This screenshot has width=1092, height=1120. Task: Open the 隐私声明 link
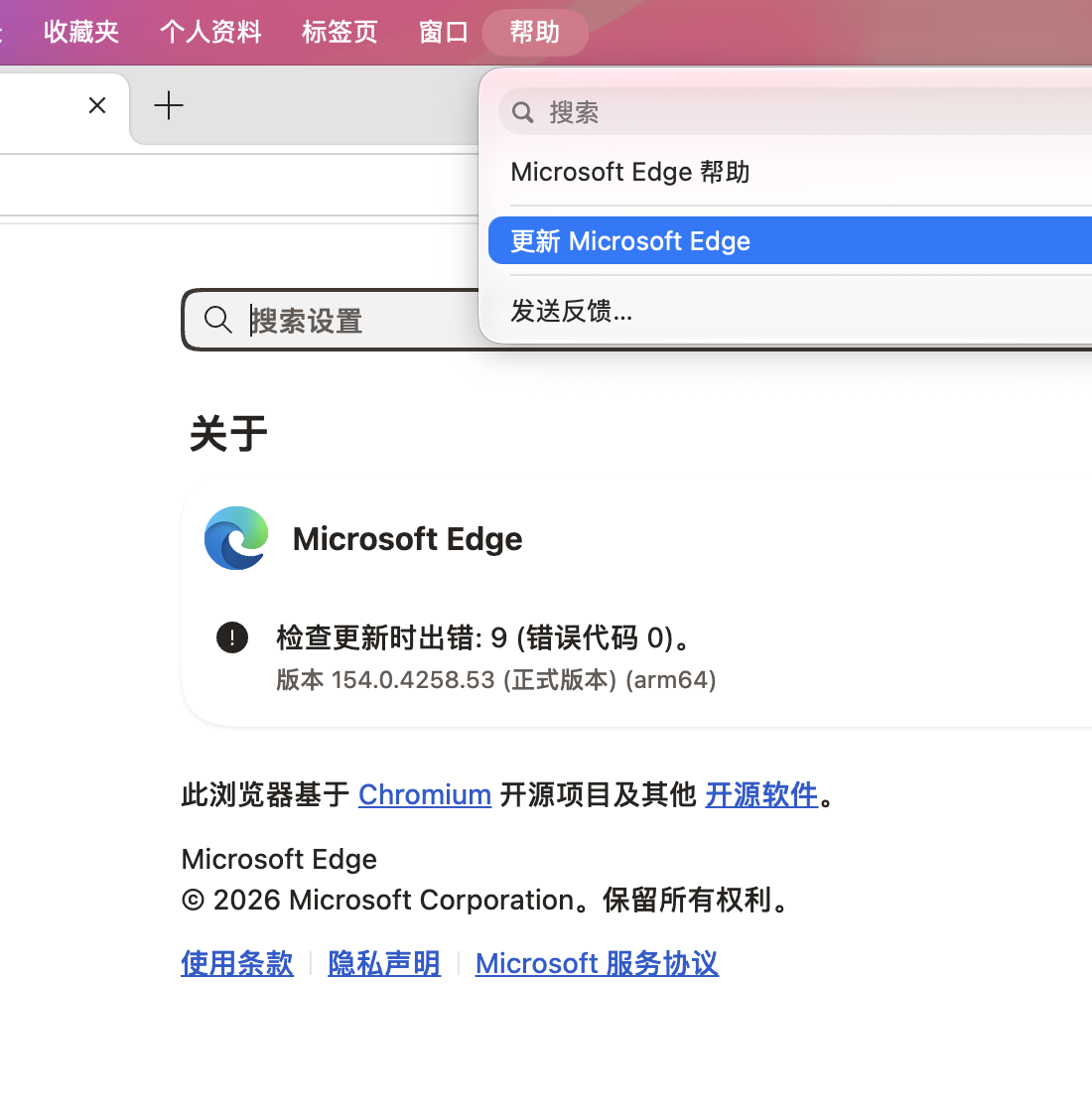point(384,963)
